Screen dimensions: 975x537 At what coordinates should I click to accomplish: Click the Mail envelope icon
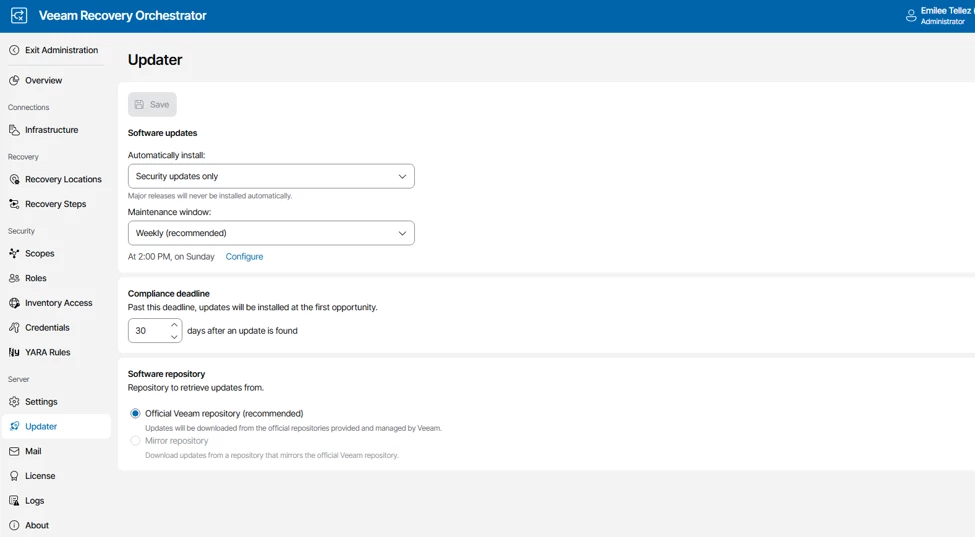point(14,451)
